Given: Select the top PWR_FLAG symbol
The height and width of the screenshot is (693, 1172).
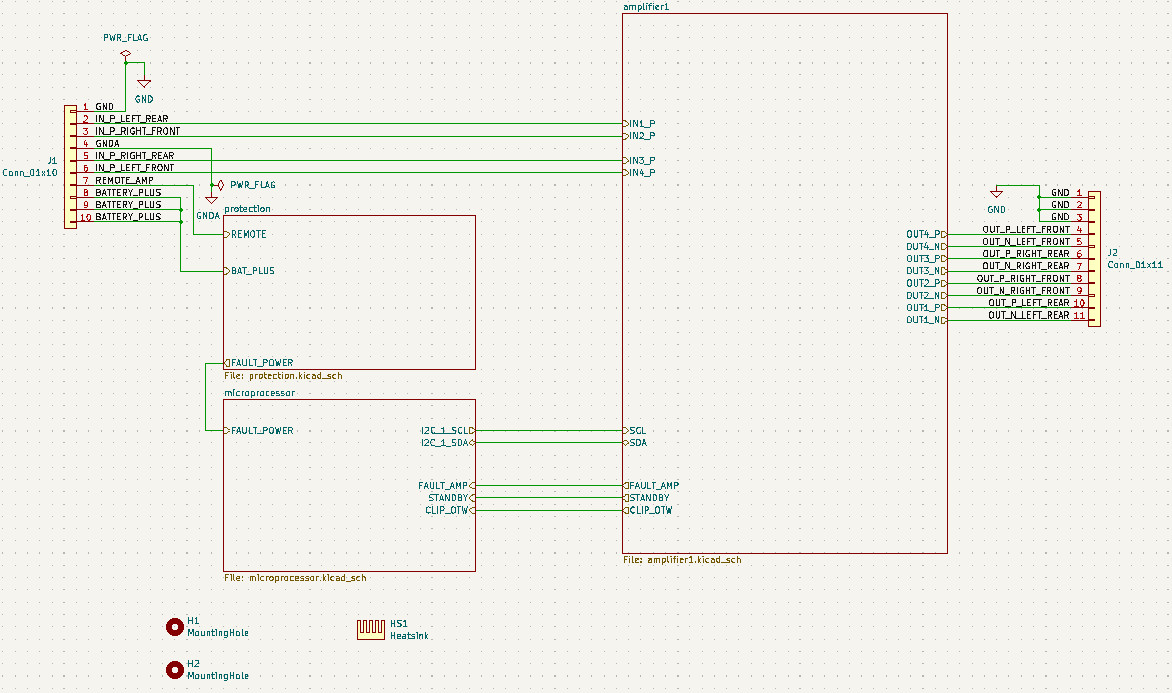Looking at the screenshot, I should [126, 54].
